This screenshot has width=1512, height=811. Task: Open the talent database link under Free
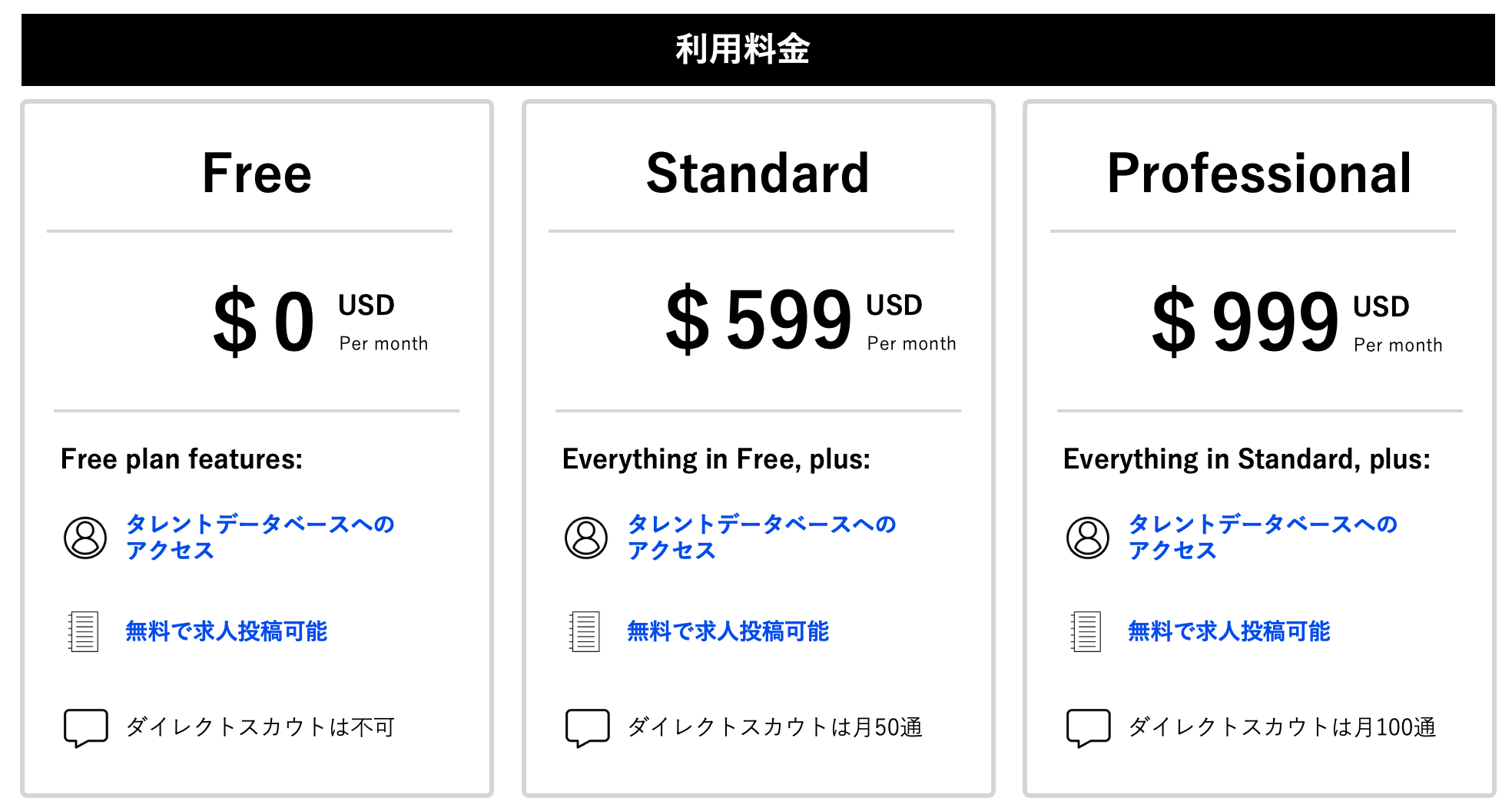[x=260, y=537]
